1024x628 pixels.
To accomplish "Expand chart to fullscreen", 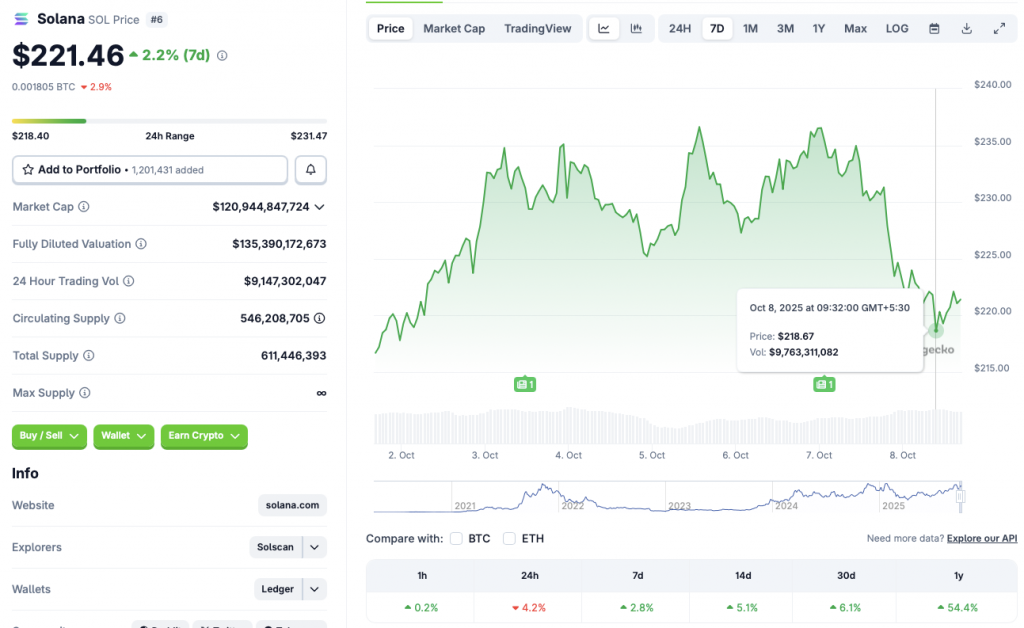I will [999, 29].
